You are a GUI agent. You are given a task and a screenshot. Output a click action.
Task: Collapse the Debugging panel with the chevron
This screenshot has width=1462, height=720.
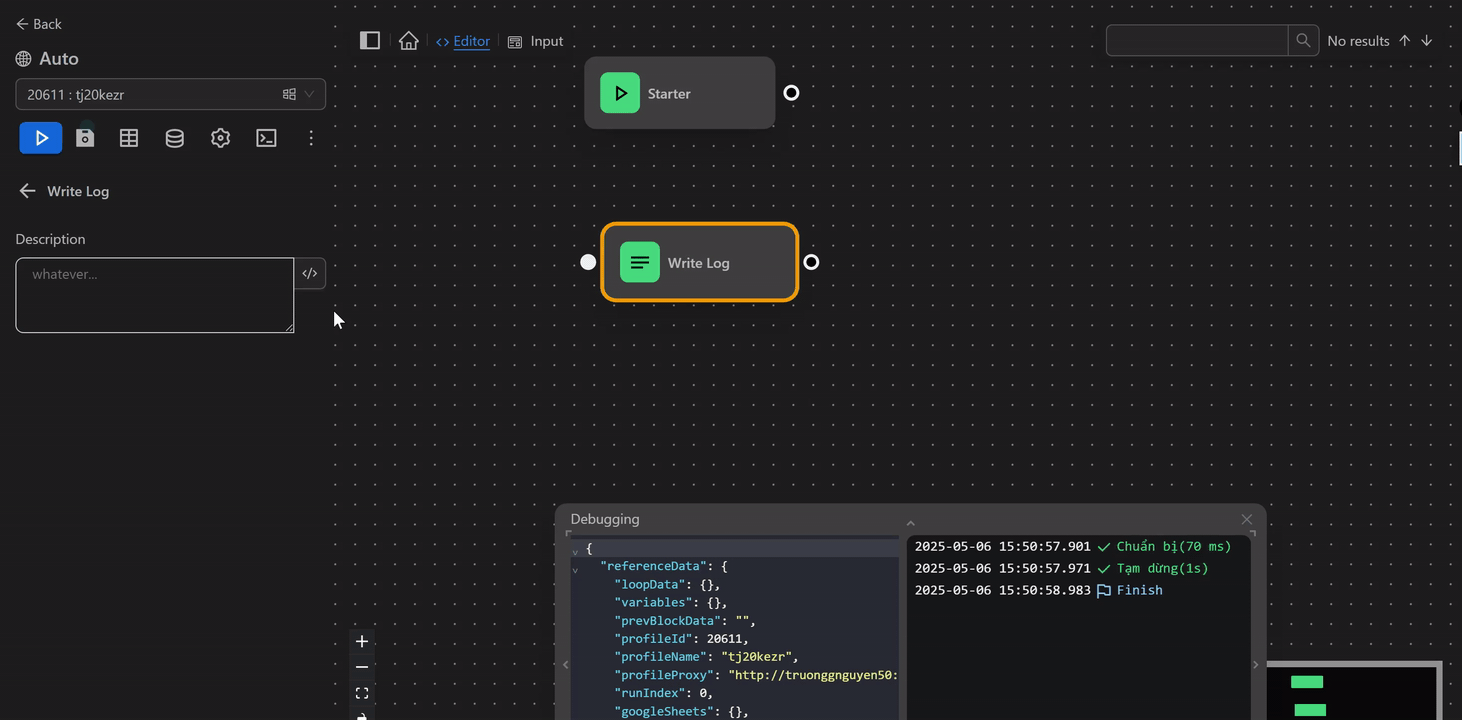[x=910, y=522]
